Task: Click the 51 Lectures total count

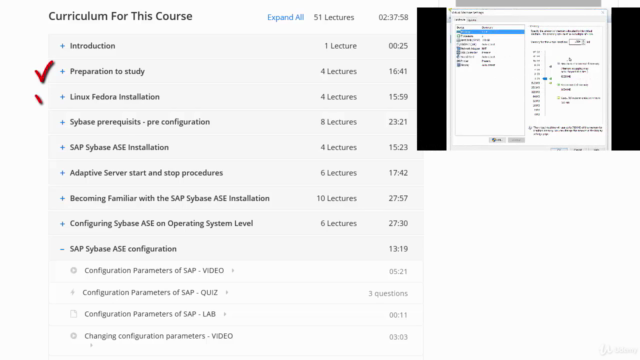Action: point(333,17)
